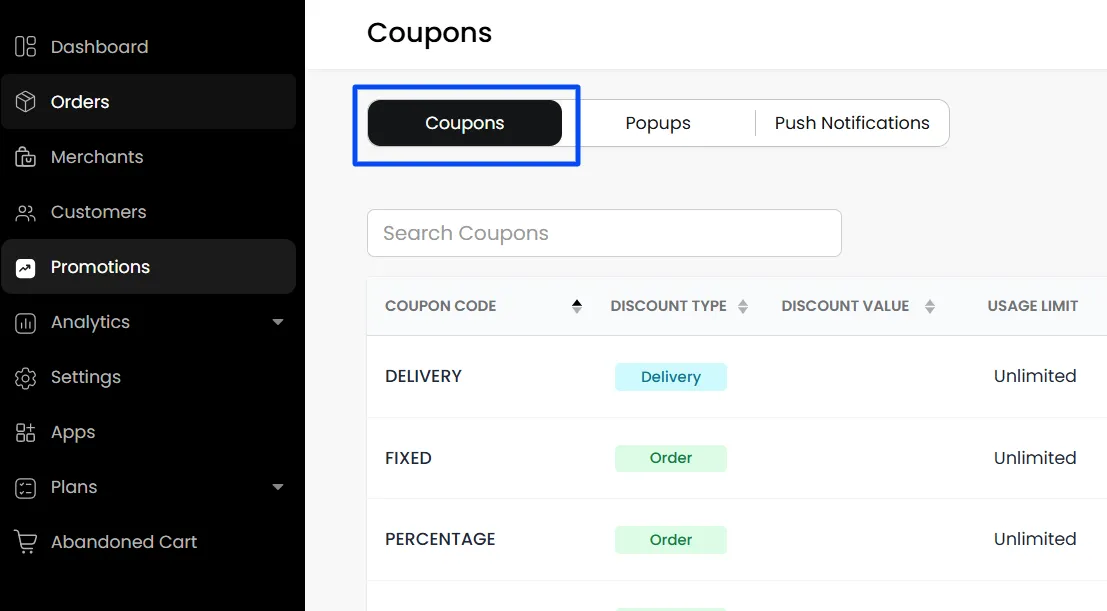
Task: Sort by Coupon Code column arrow
Action: pyautogui.click(x=577, y=306)
